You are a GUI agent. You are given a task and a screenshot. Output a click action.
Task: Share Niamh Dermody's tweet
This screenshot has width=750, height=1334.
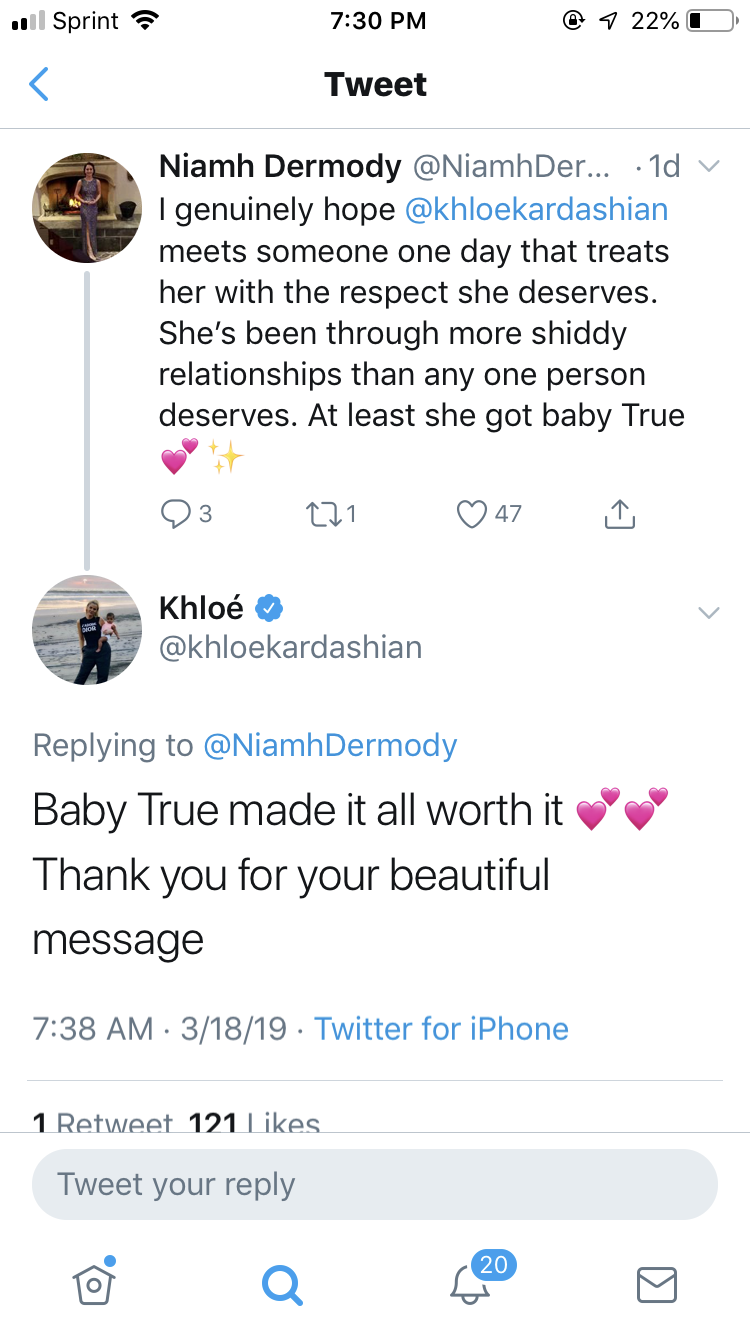click(620, 514)
